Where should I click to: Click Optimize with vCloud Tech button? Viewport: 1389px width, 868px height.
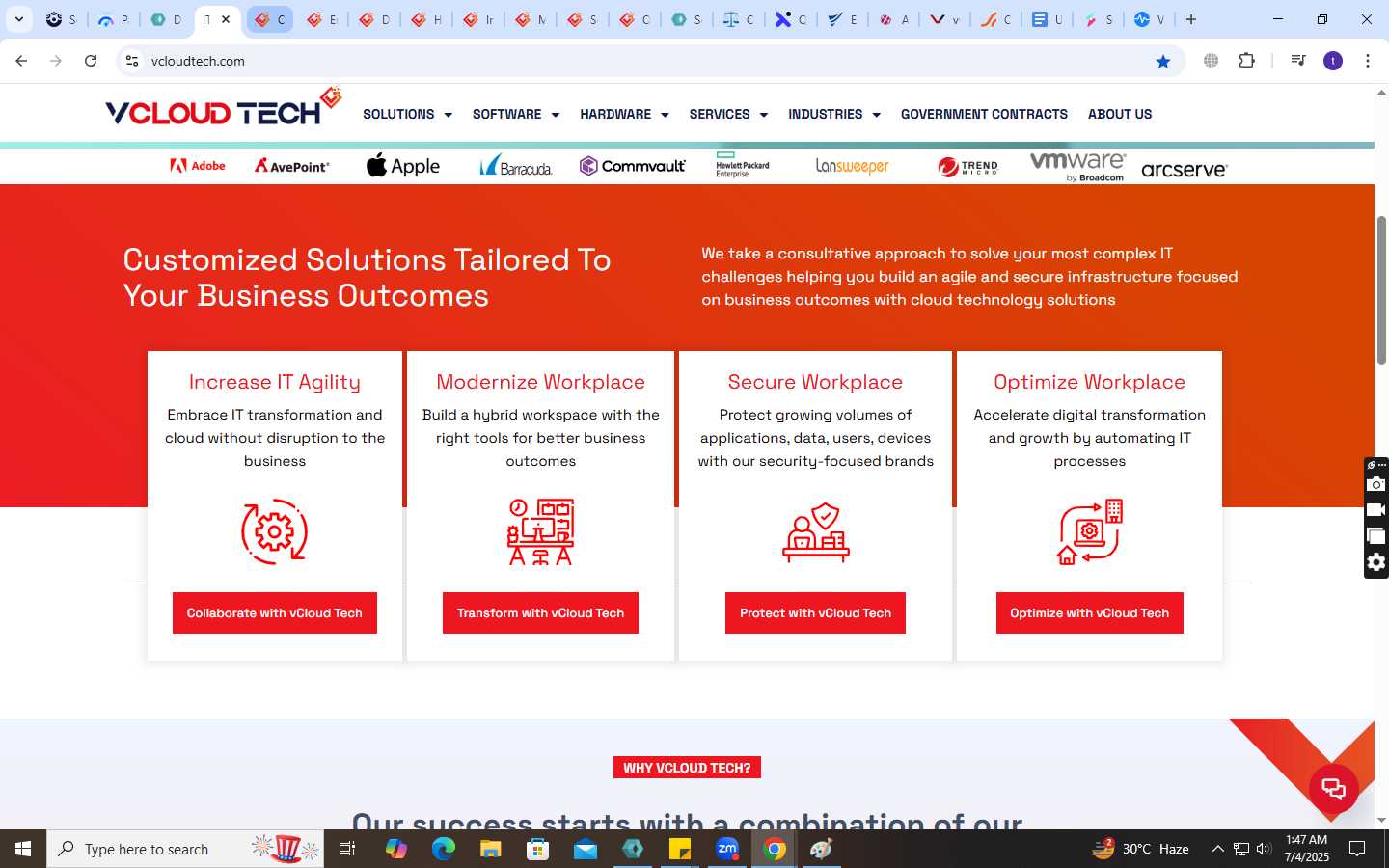pyautogui.click(x=1090, y=613)
